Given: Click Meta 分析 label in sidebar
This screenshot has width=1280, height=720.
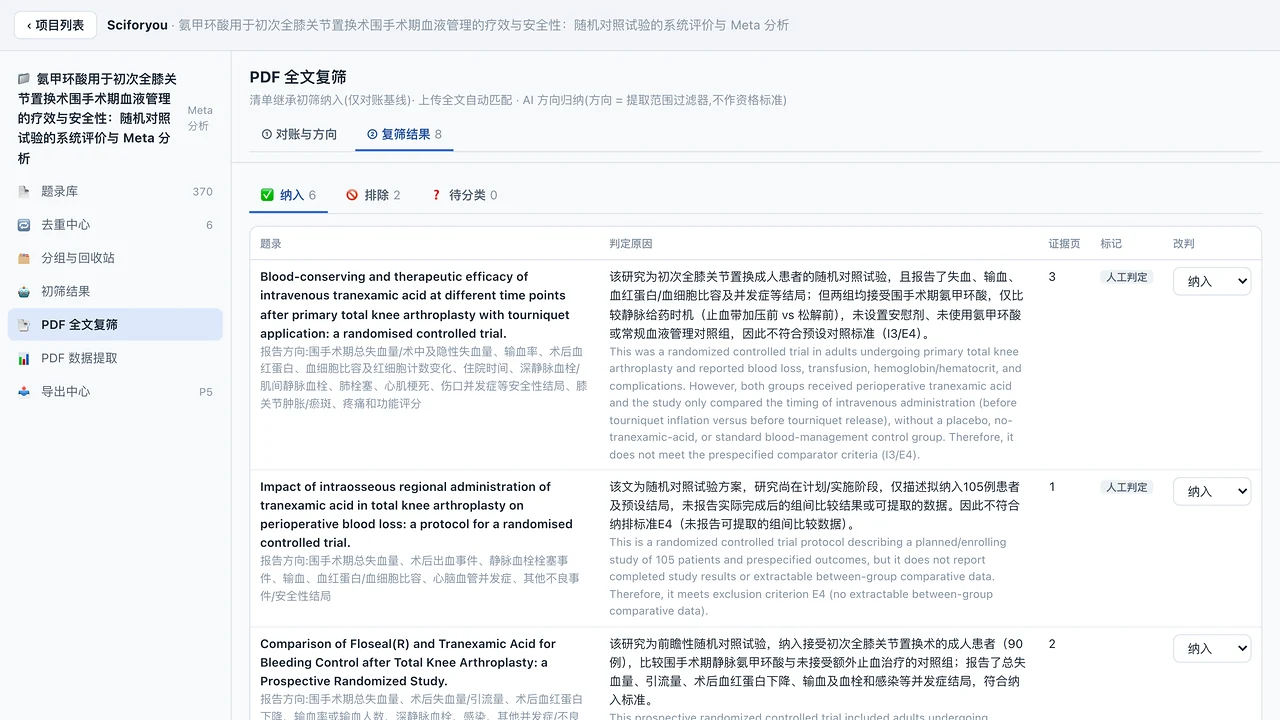Looking at the screenshot, I should coord(200,118).
